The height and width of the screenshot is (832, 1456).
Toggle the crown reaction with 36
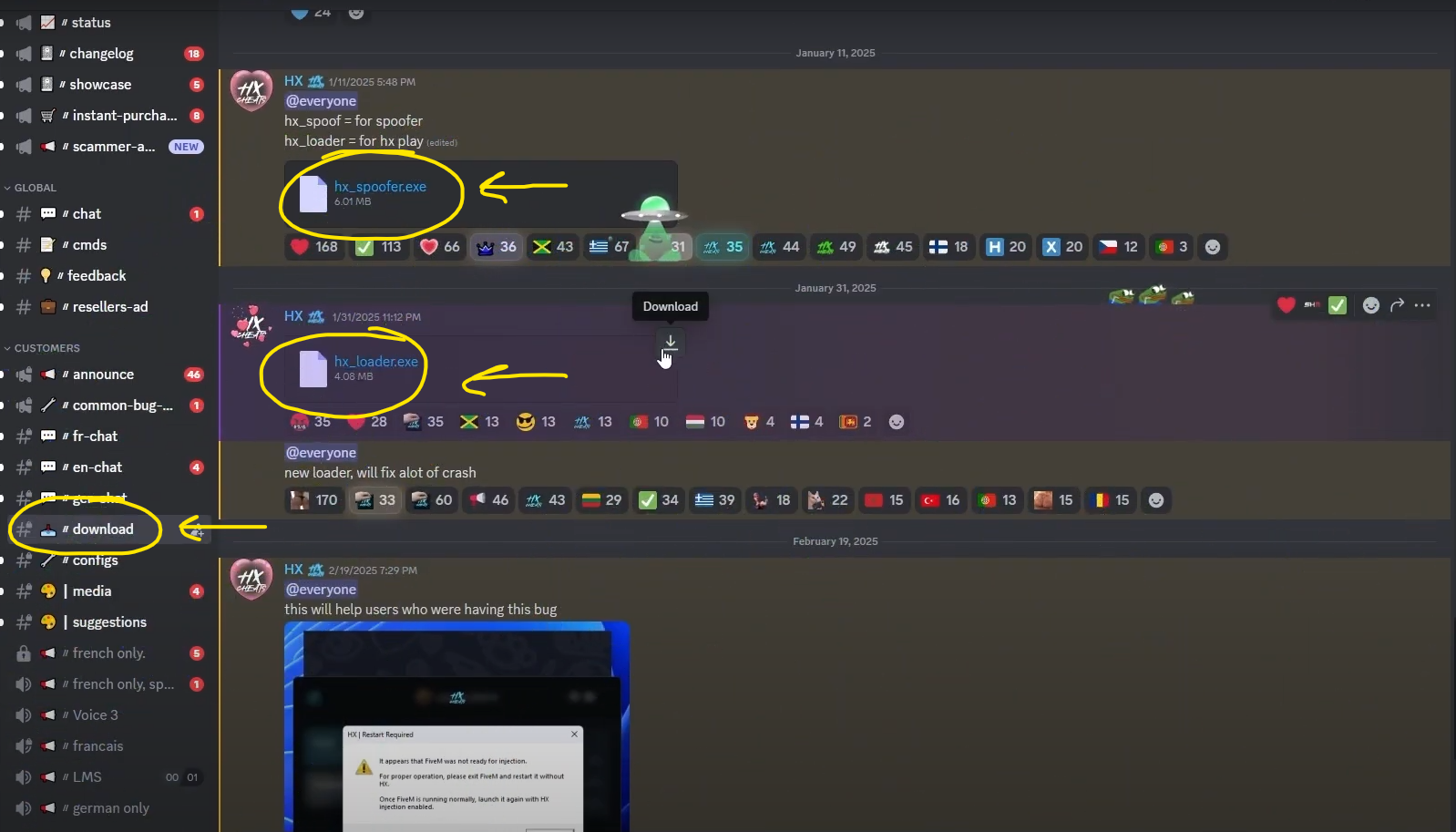[497, 247]
